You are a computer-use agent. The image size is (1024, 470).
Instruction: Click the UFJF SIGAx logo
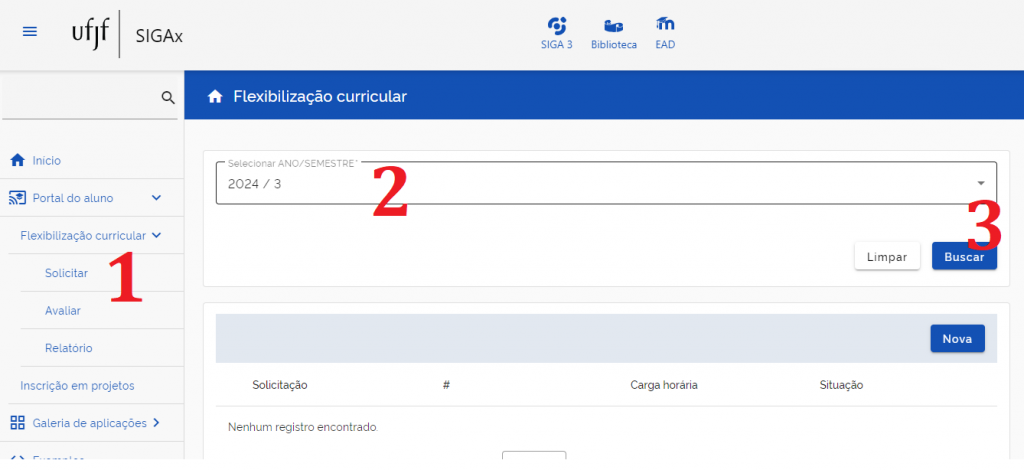click(127, 34)
